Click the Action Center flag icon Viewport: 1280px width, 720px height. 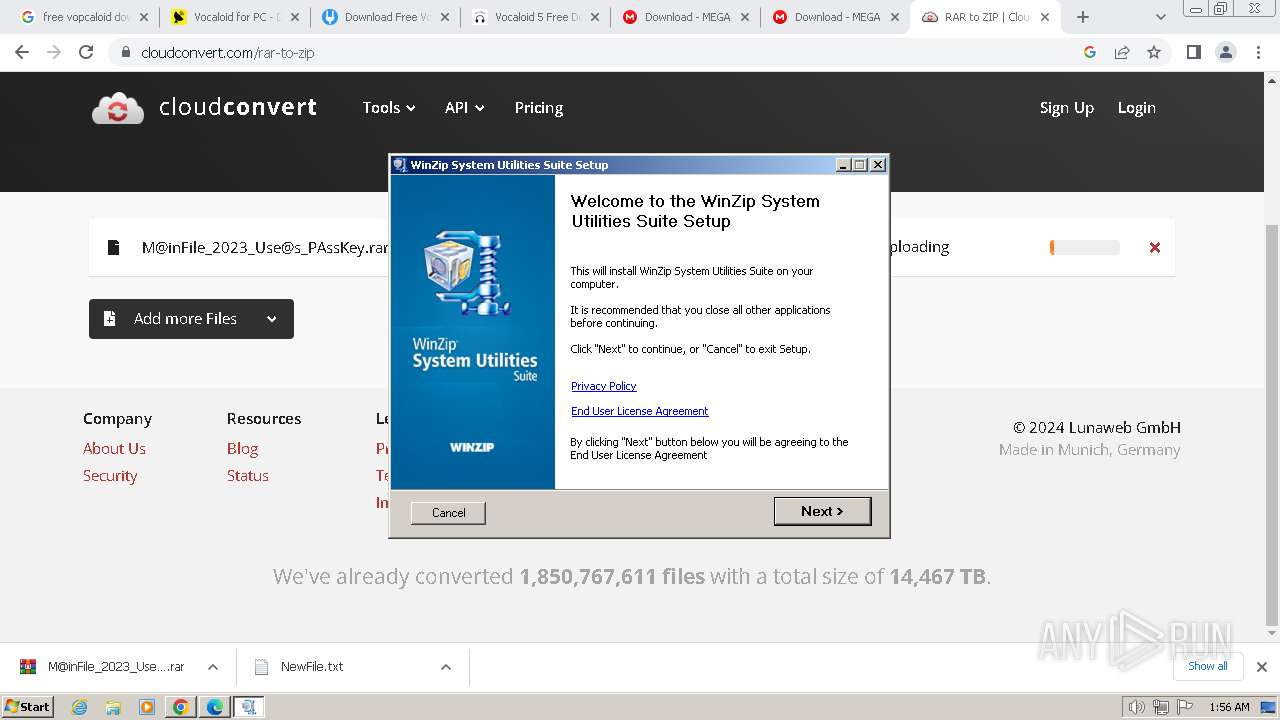[1184, 707]
